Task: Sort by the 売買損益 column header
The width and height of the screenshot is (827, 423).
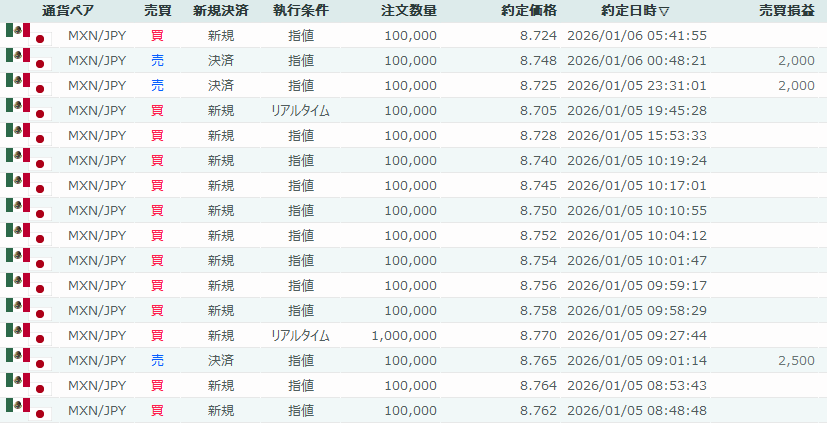Action: click(787, 11)
